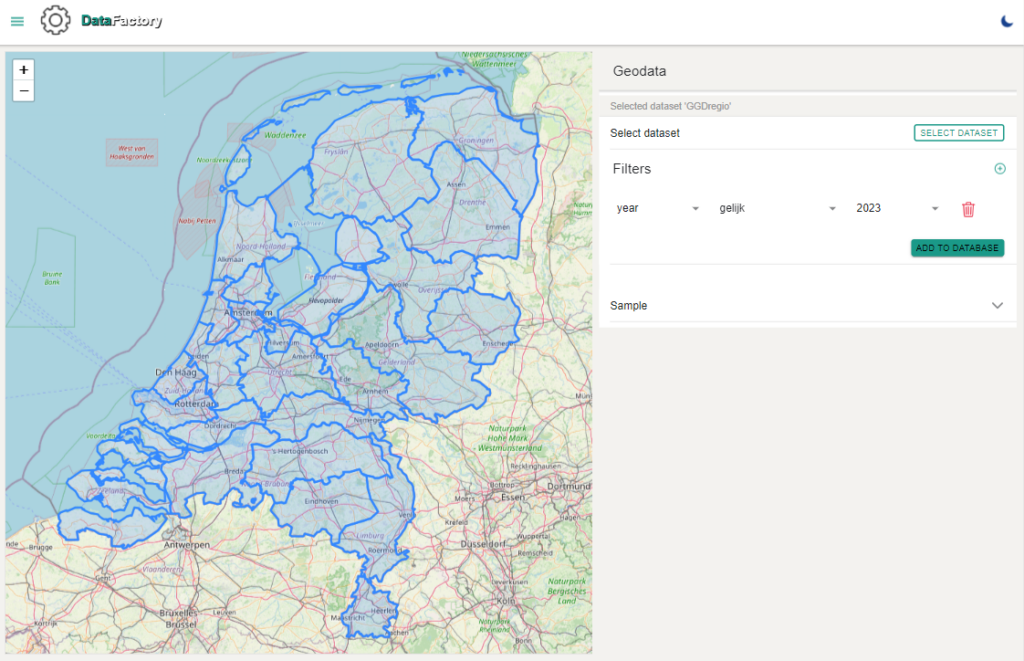Click the DataFactory gear logo
The image size is (1024, 661).
(x=55, y=21)
